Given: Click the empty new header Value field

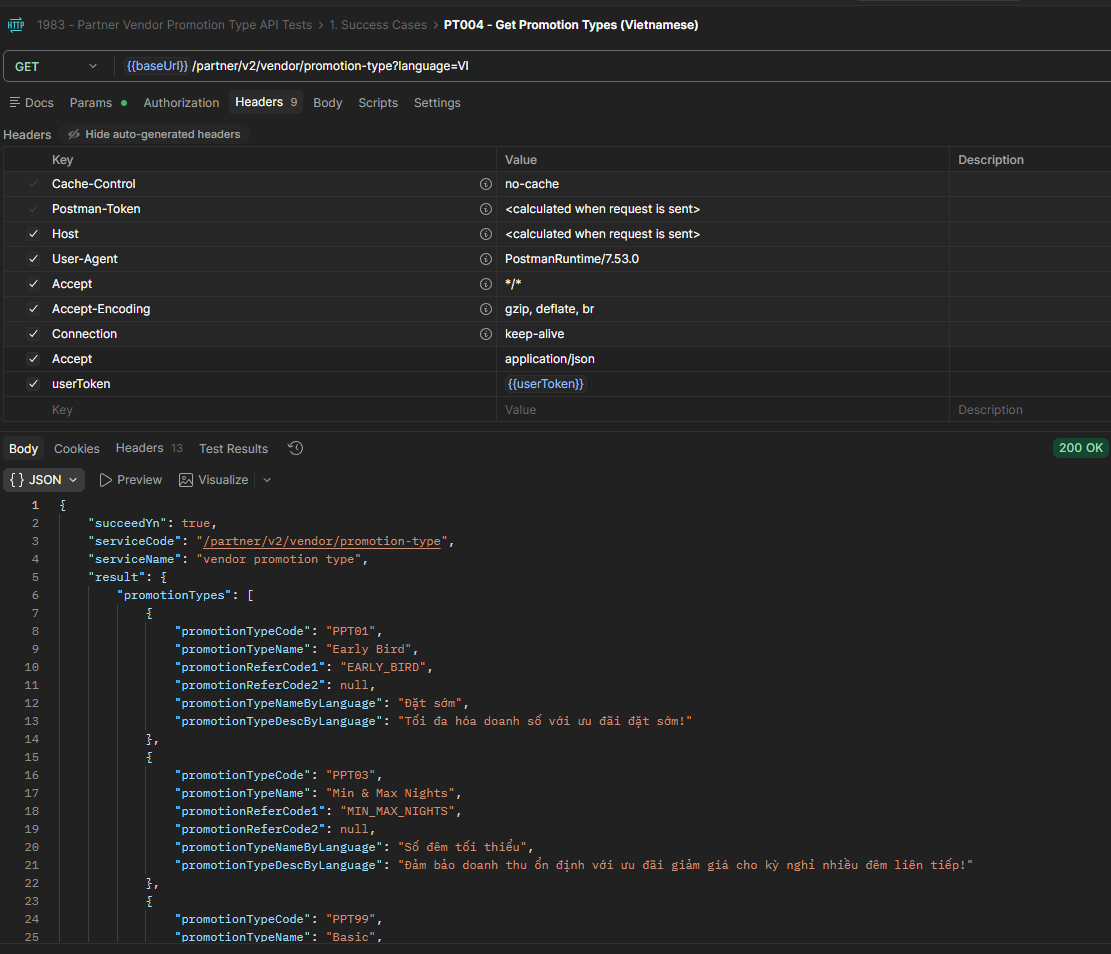Looking at the screenshot, I should point(722,410).
